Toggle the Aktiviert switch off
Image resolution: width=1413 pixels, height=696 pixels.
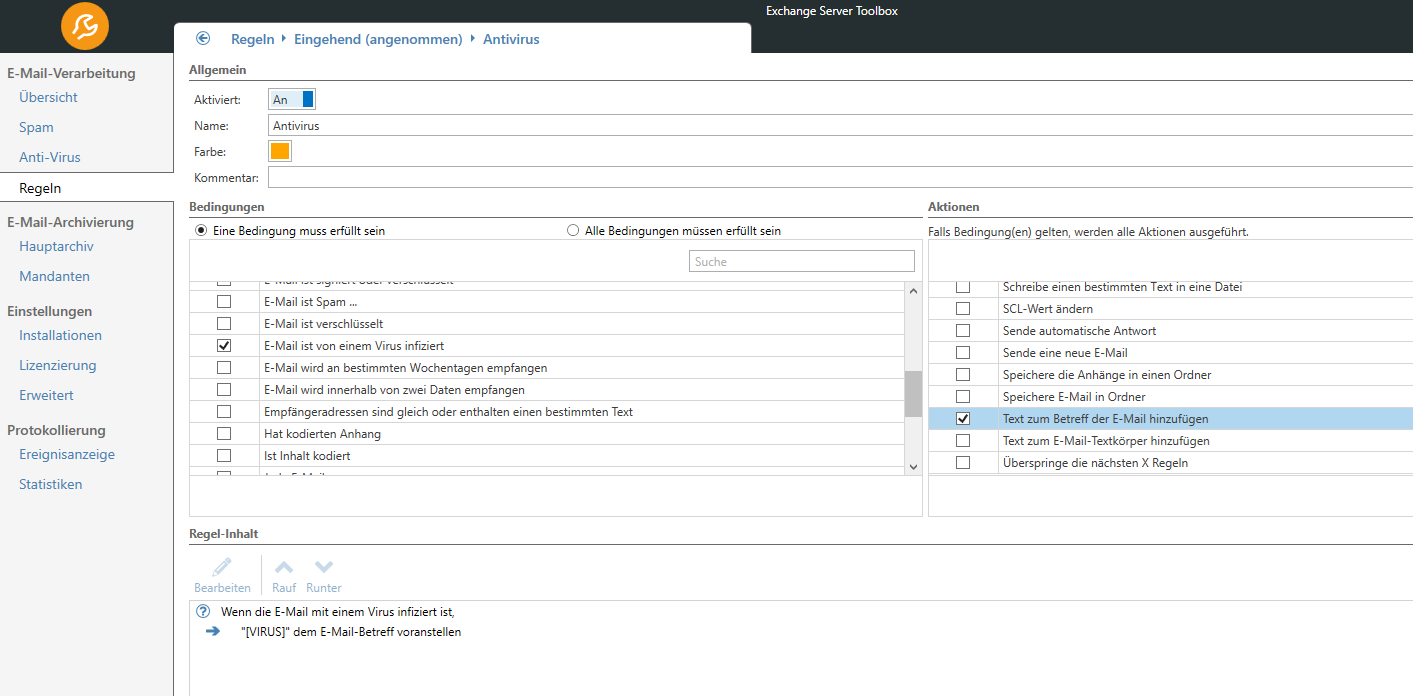[292, 99]
